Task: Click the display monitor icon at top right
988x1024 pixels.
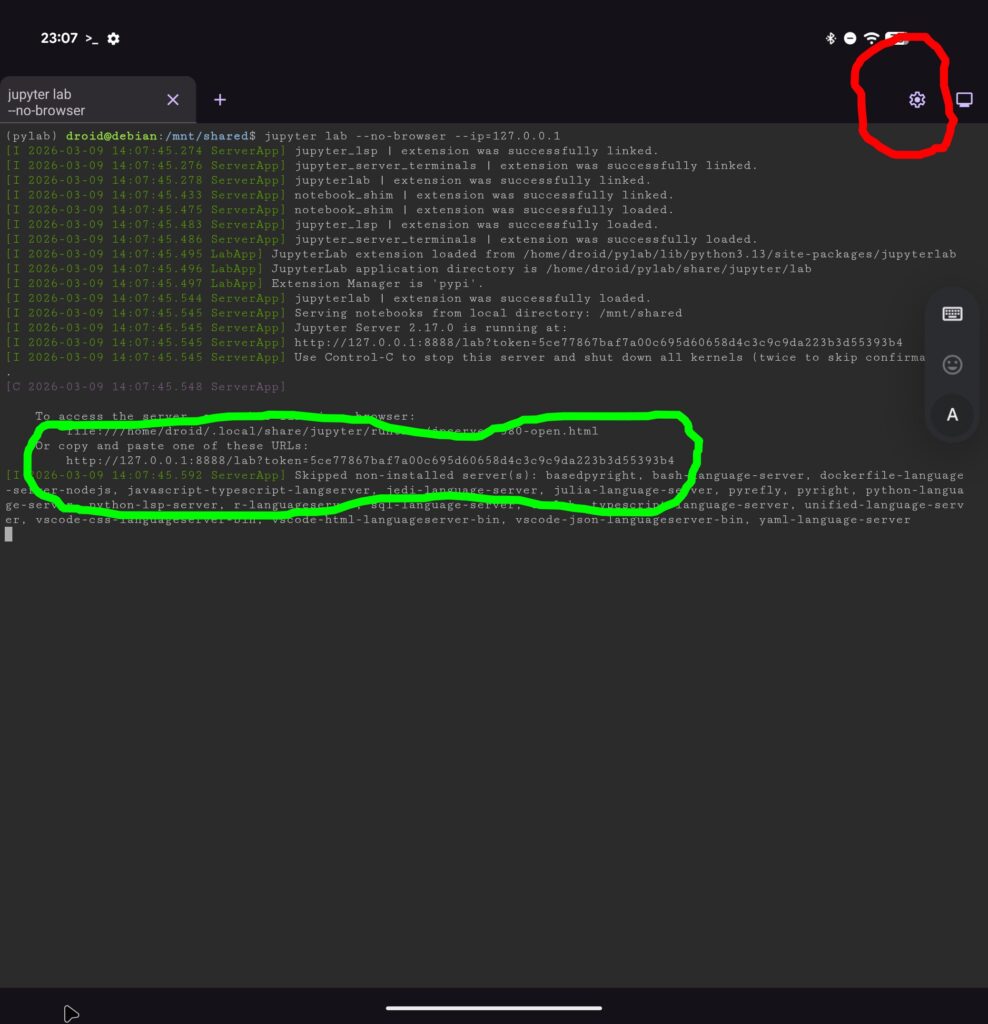Action: [x=964, y=100]
